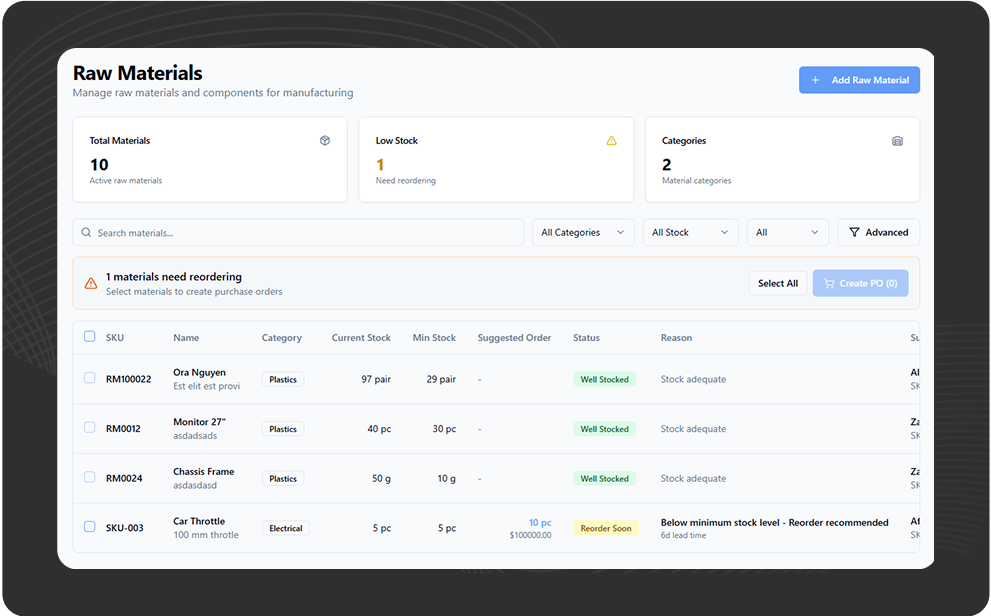991x616 pixels.
Task: Check the select-all checkbox in the table header
Action: coord(89,337)
